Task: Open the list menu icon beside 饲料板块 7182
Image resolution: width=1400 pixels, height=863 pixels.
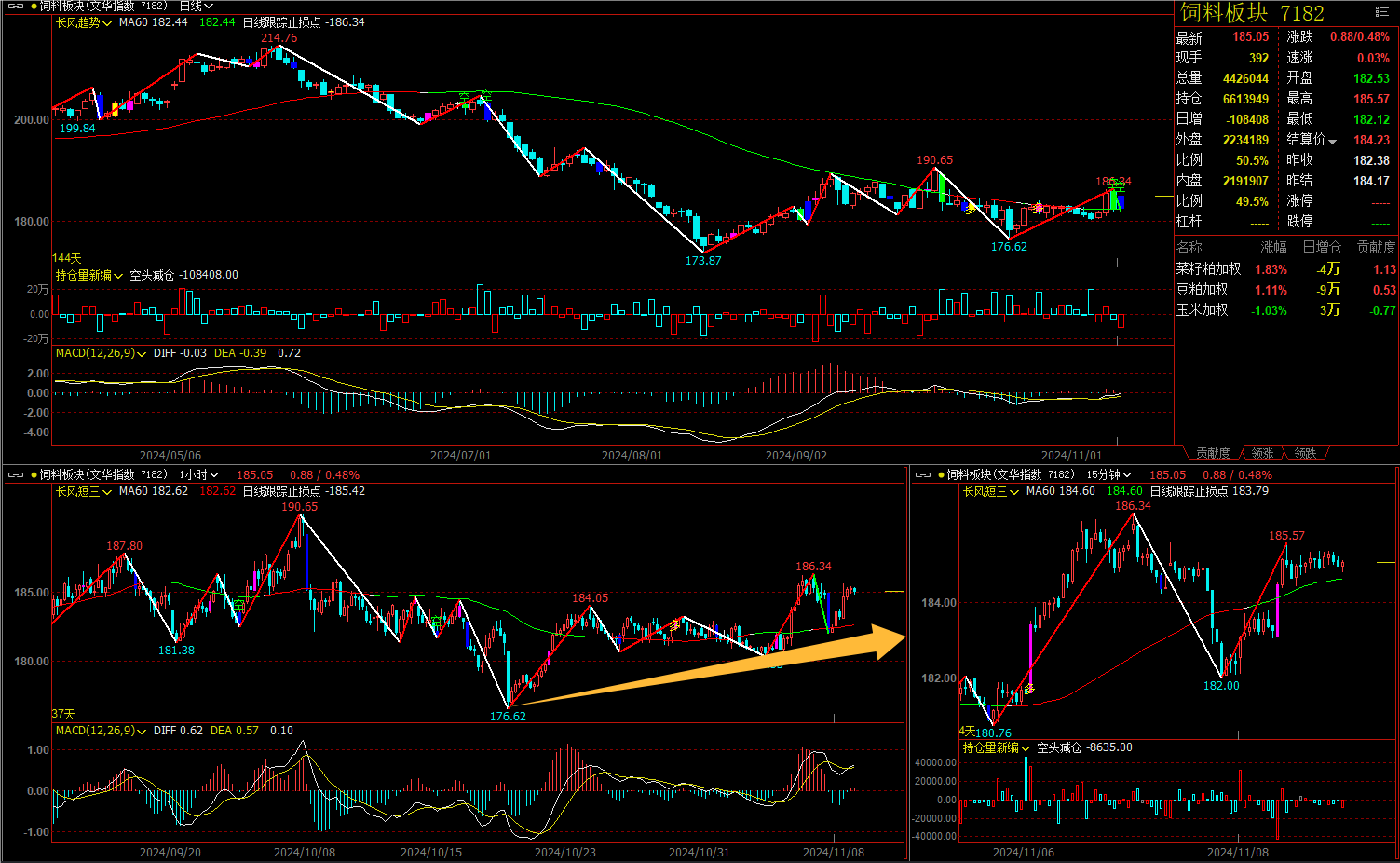Action: [x=1381, y=12]
